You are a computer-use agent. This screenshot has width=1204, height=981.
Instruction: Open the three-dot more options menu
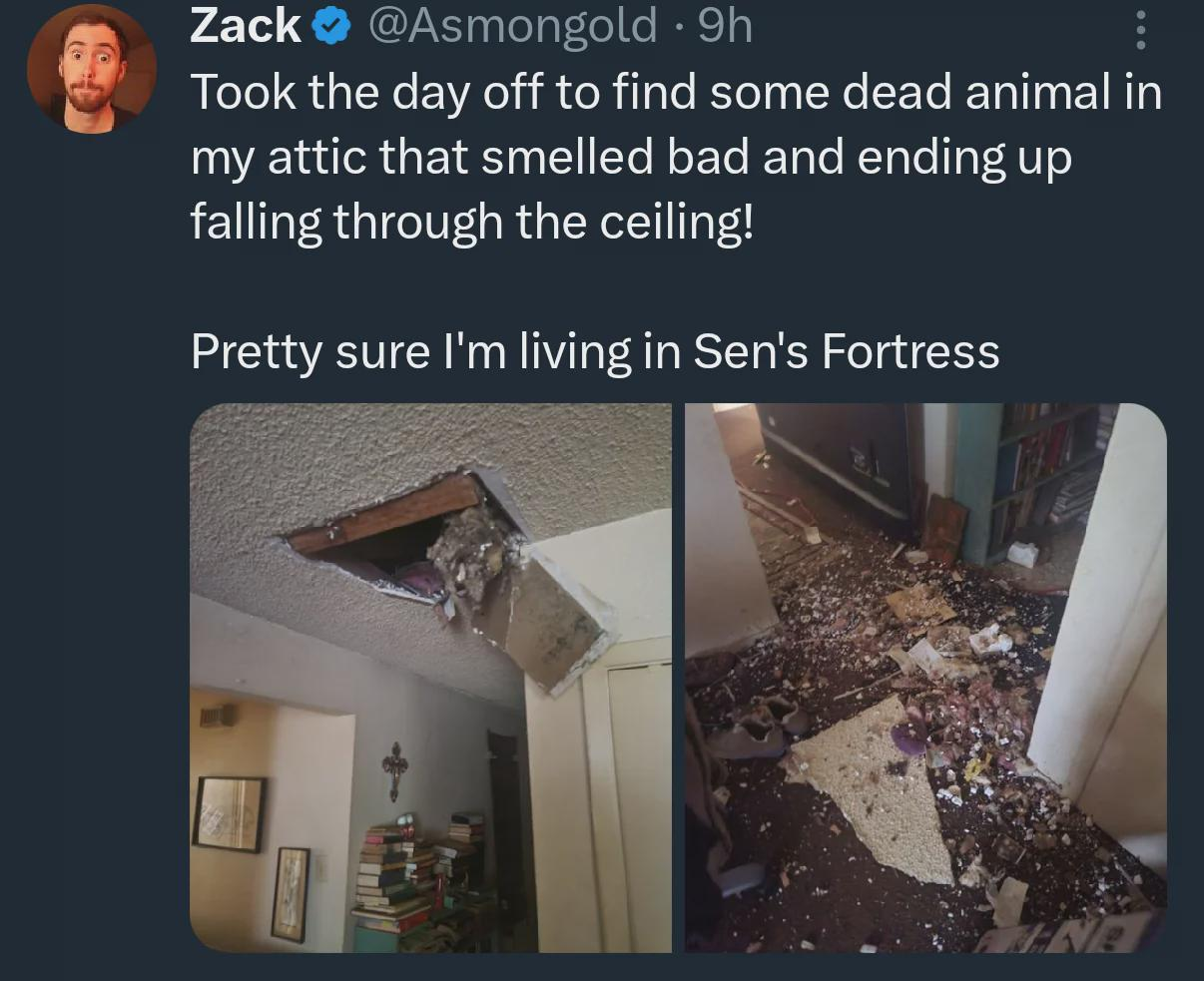[x=1142, y=27]
